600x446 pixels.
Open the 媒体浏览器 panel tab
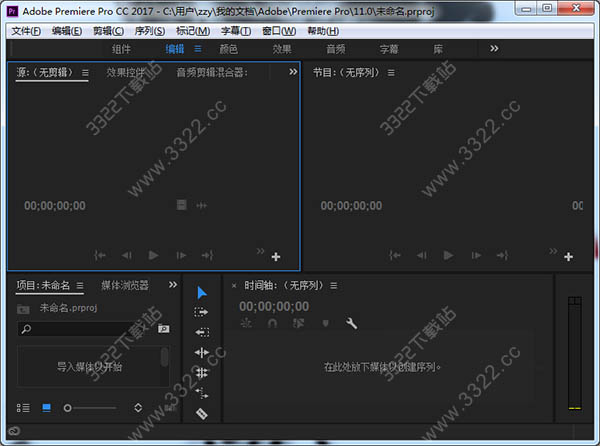(x=125, y=285)
